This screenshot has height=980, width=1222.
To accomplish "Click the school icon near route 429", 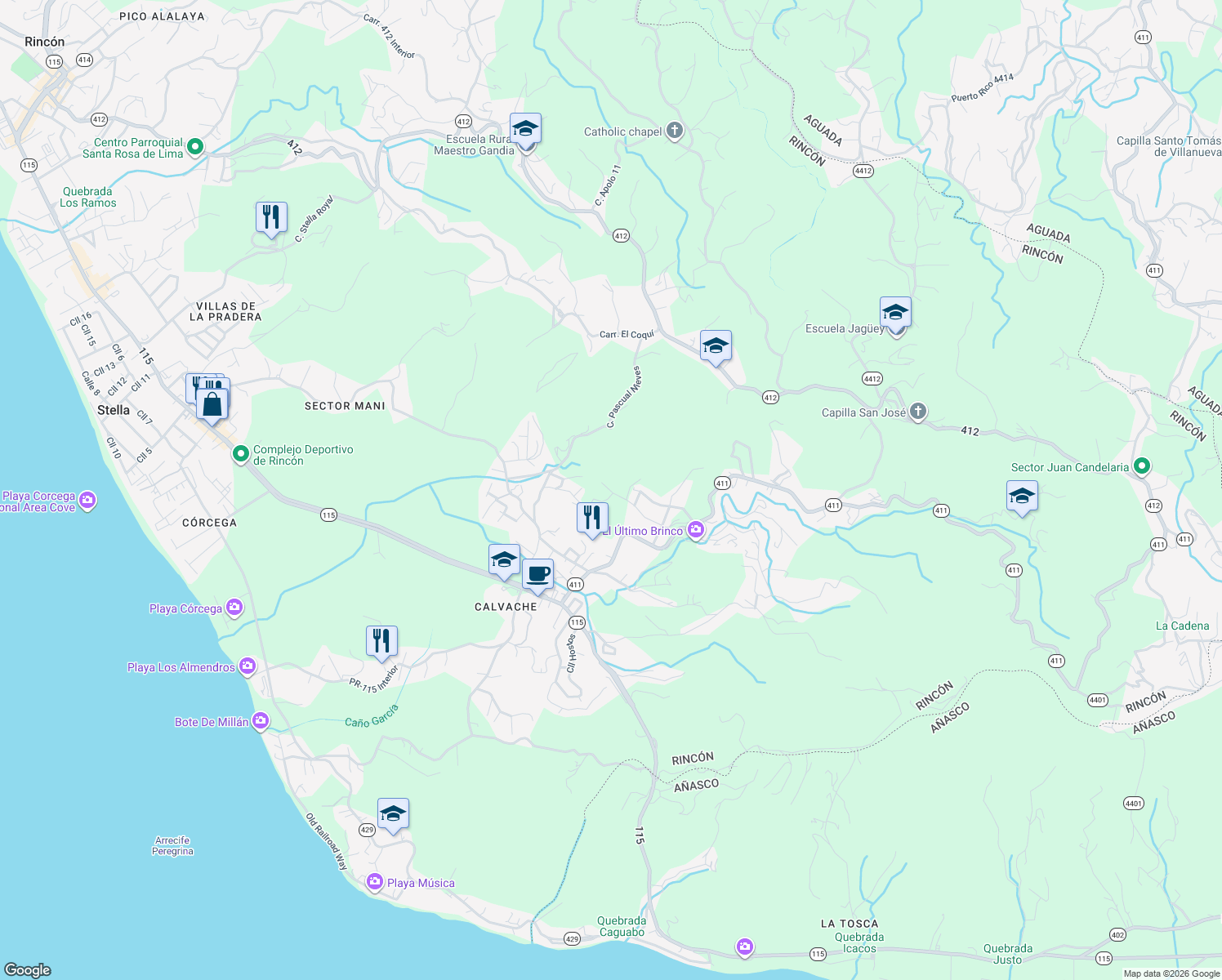I will 393,814.
